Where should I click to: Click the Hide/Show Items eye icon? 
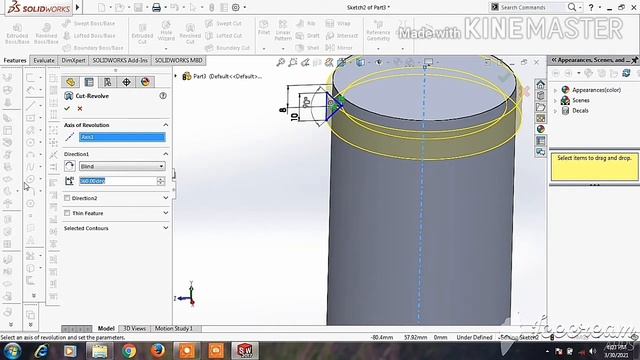tap(378, 62)
